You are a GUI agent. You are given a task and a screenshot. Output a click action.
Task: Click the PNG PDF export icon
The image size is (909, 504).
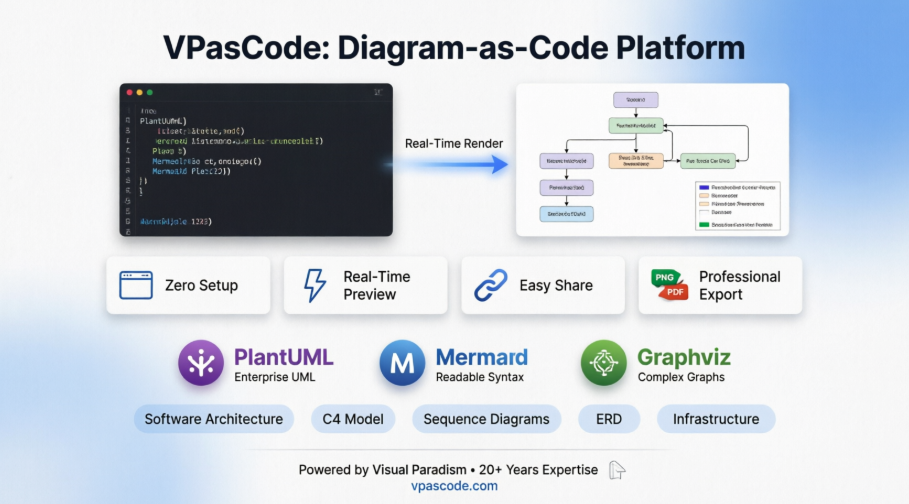670,285
